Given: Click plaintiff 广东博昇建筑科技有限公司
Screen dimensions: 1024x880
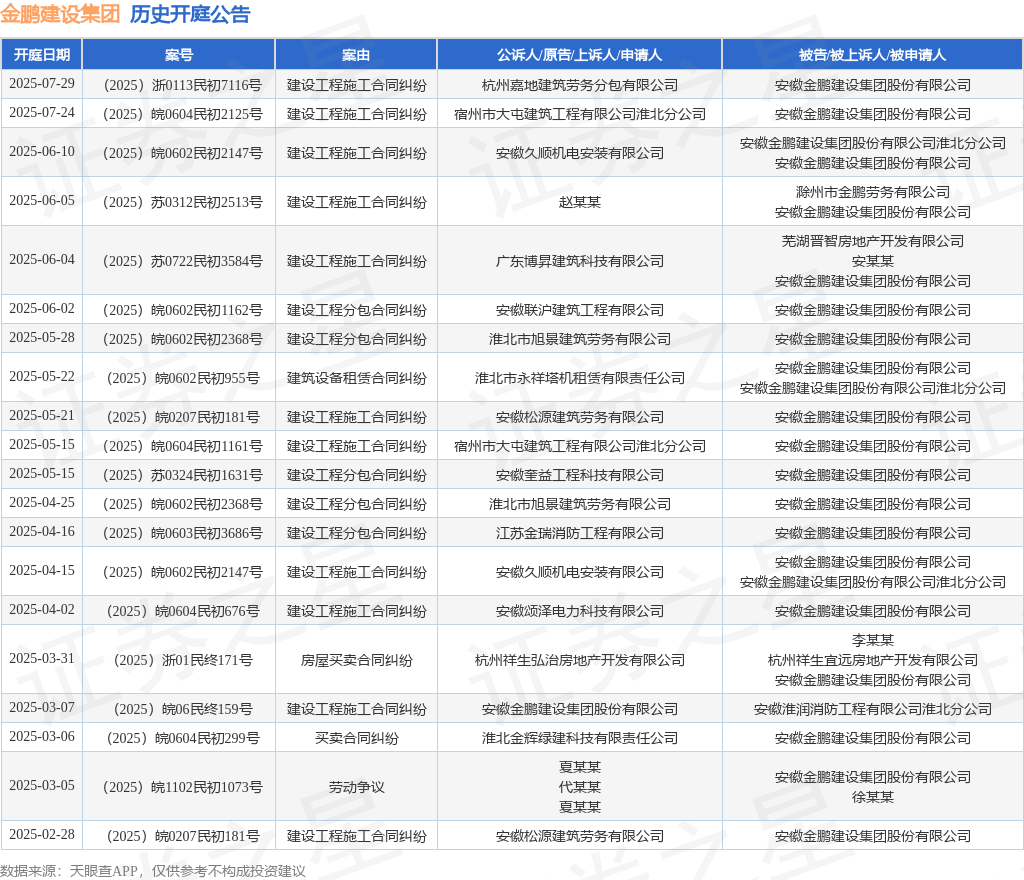Looking at the screenshot, I should pyautogui.click(x=579, y=261).
